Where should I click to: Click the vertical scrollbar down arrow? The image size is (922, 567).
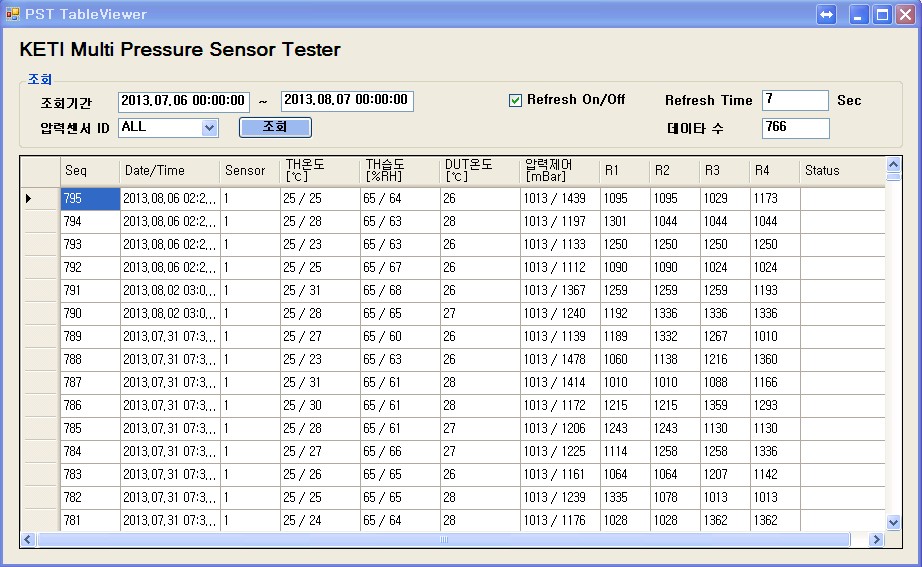coord(893,522)
